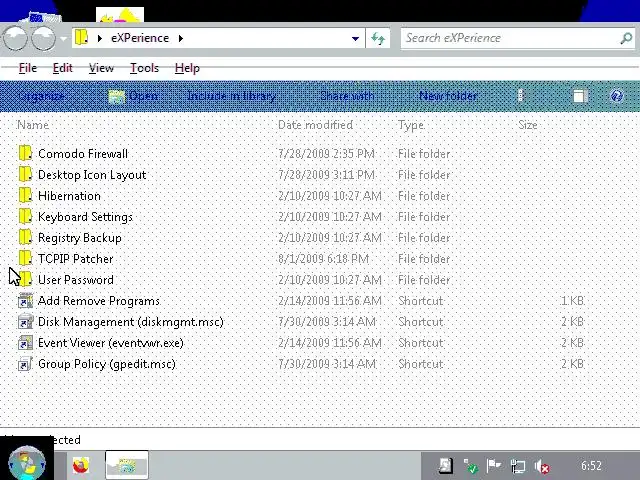Open the Tools menu
This screenshot has height=480, width=640.
click(144, 68)
